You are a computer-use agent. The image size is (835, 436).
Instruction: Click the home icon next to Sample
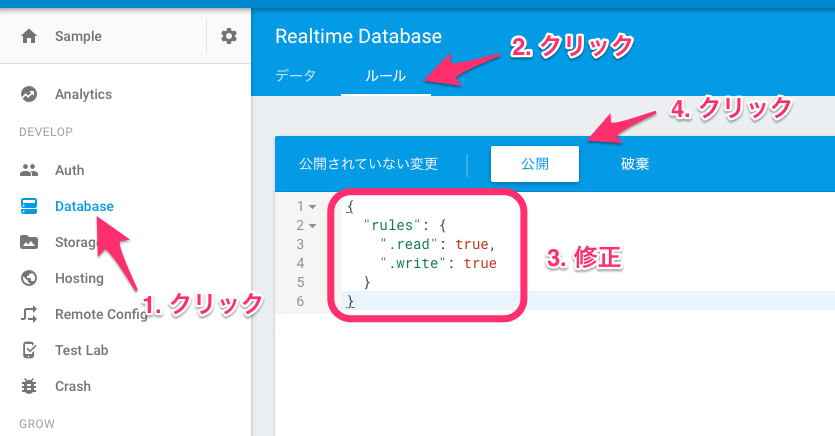point(29,36)
